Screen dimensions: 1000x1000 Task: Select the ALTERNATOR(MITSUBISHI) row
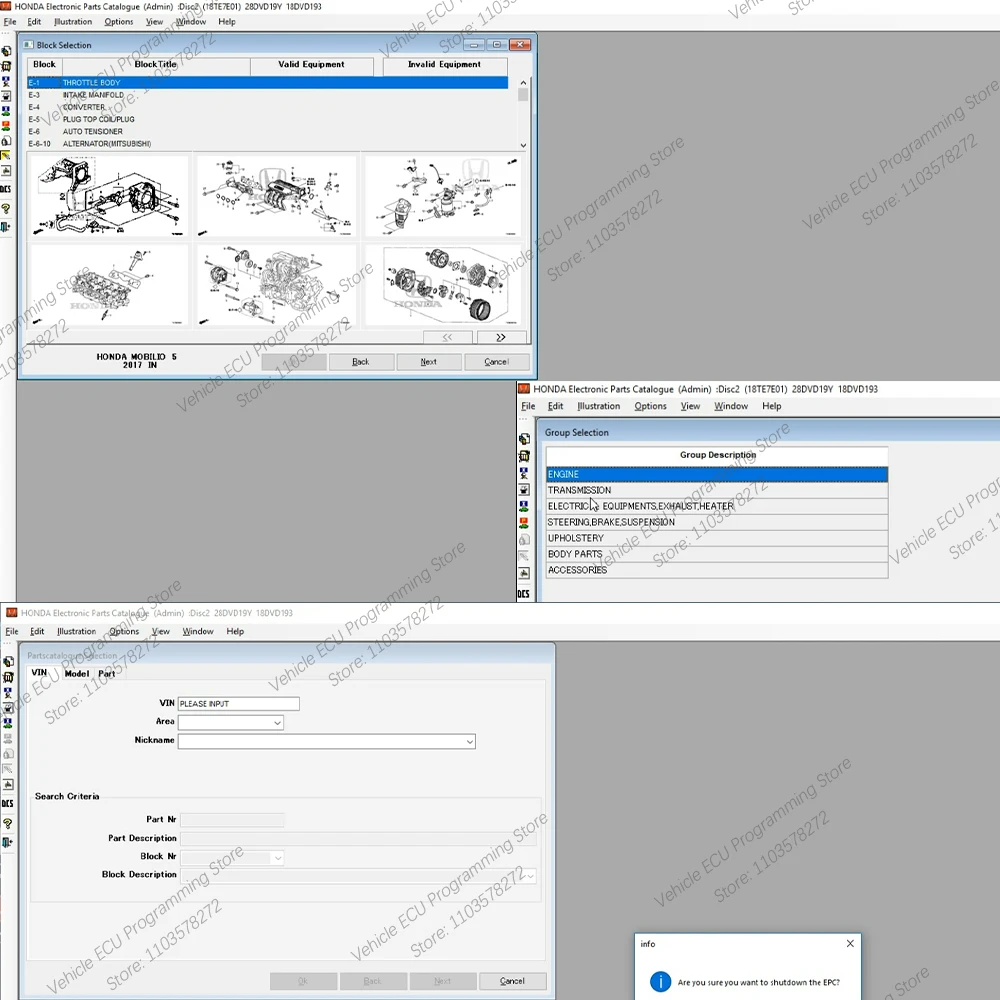tap(268, 143)
